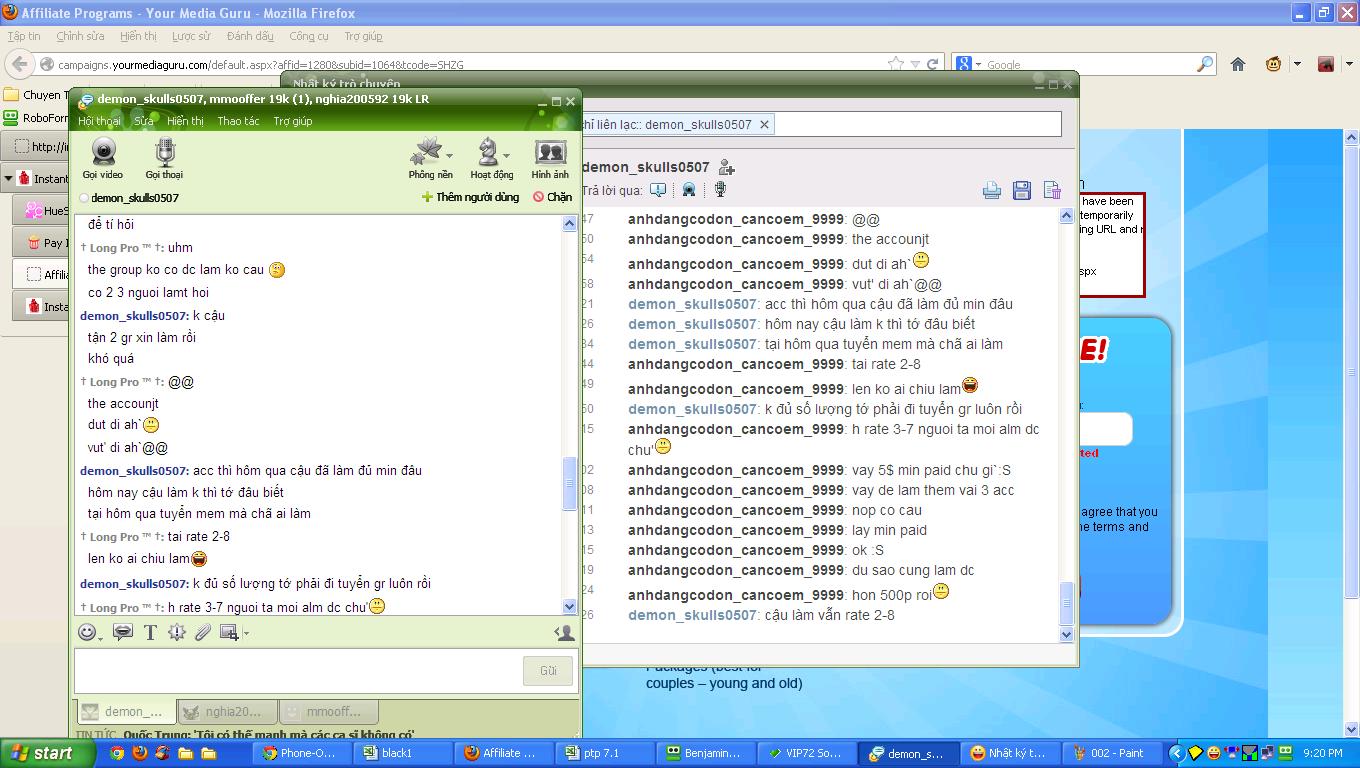Open the Hiển thị menu in chat window
The height and width of the screenshot is (768, 1360).
[x=185, y=121]
